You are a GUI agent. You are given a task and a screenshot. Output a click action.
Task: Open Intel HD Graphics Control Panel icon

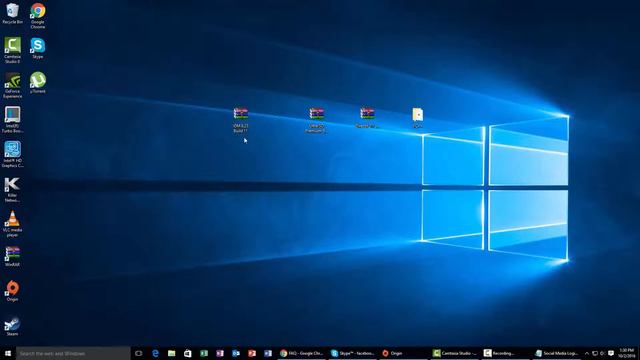(12, 154)
